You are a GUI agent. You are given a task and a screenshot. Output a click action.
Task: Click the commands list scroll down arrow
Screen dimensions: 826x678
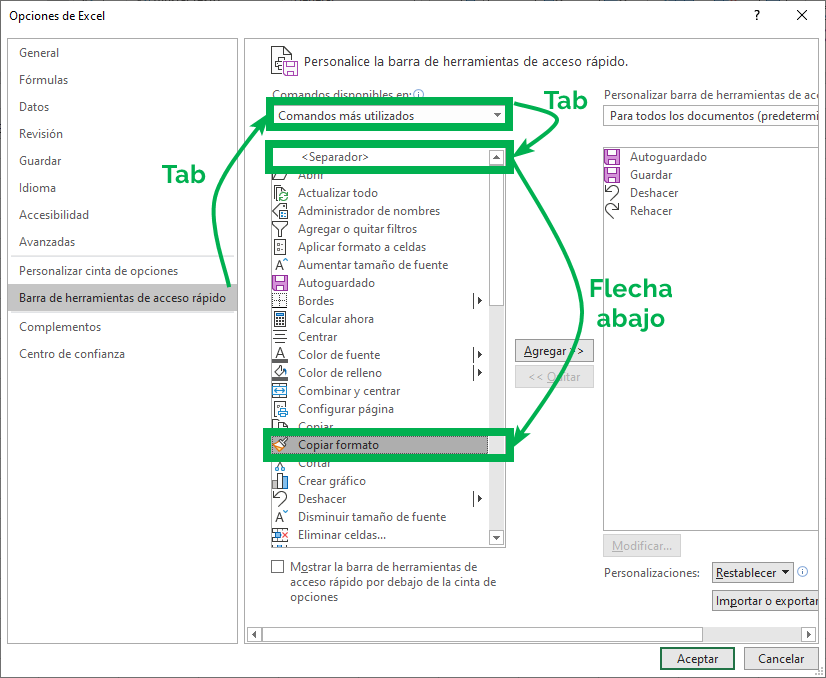[496, 537]
